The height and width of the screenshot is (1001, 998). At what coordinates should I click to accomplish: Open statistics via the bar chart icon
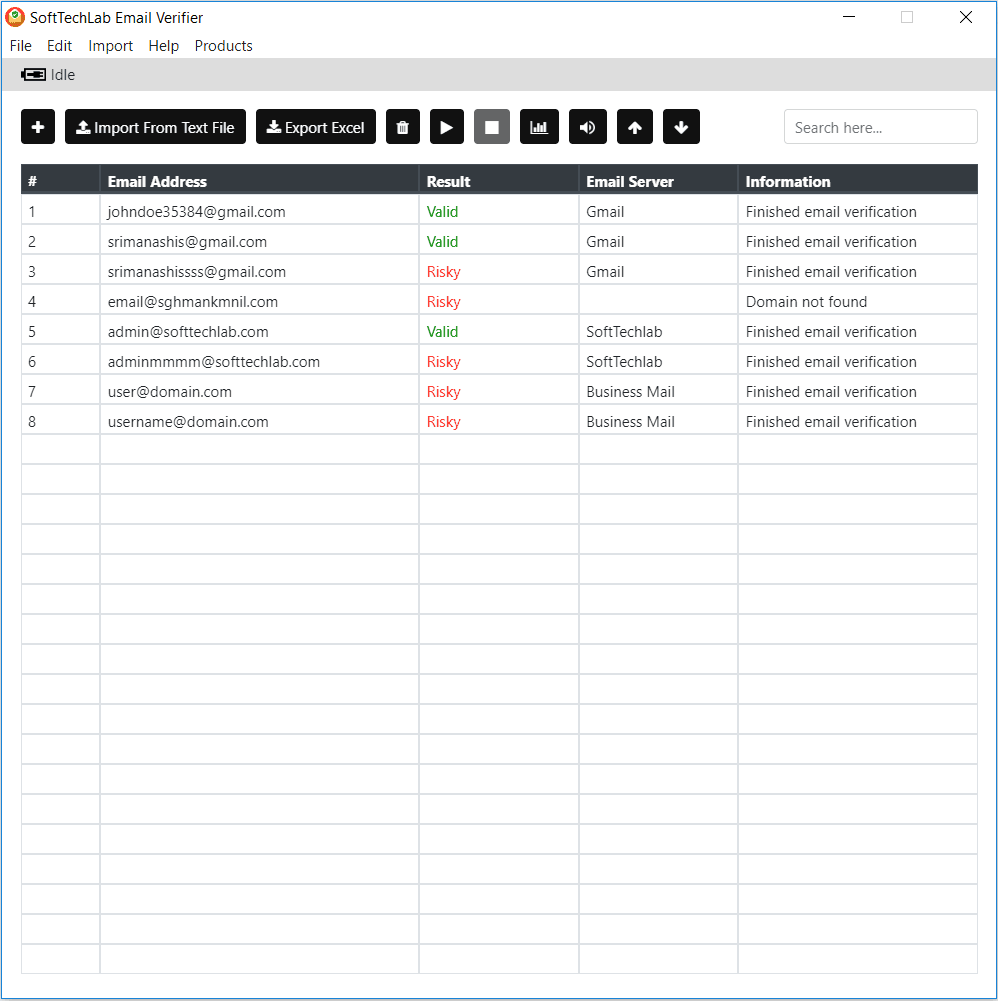539,126
